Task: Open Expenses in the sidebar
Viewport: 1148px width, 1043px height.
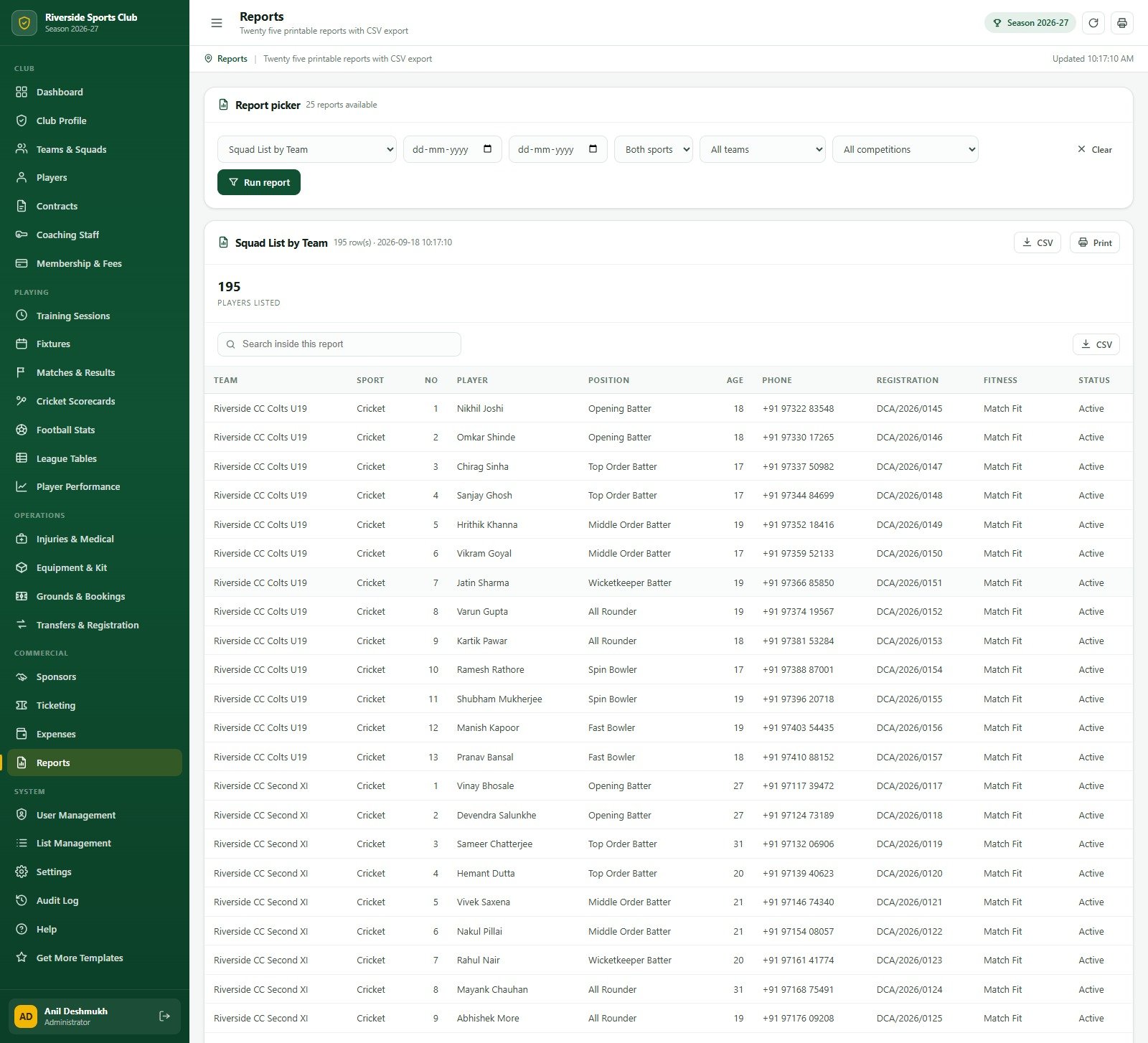Action: click(x=95, y=734)
